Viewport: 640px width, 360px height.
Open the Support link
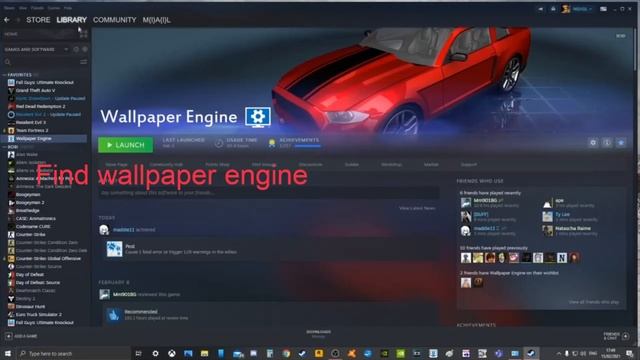coord(469,164)
